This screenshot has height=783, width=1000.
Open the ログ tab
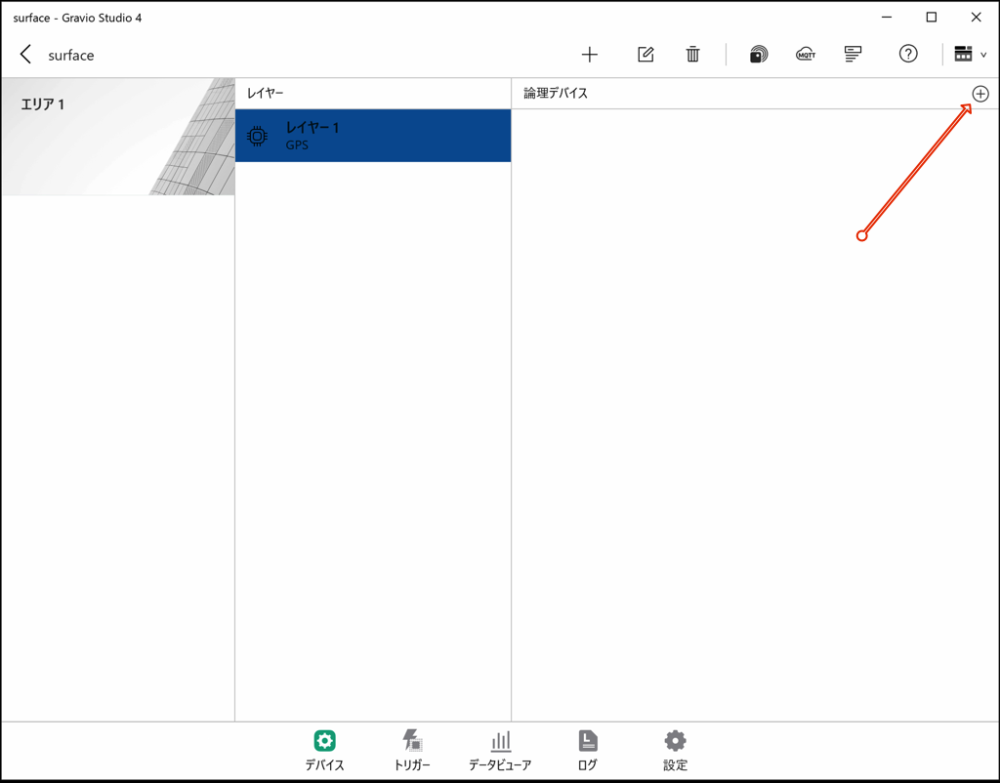point(587,748)
